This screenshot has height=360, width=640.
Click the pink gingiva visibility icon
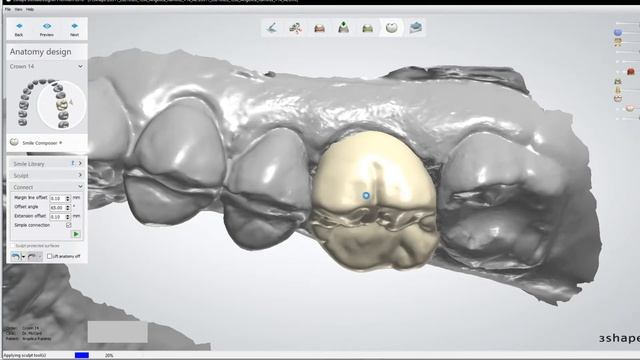(618, 99)
